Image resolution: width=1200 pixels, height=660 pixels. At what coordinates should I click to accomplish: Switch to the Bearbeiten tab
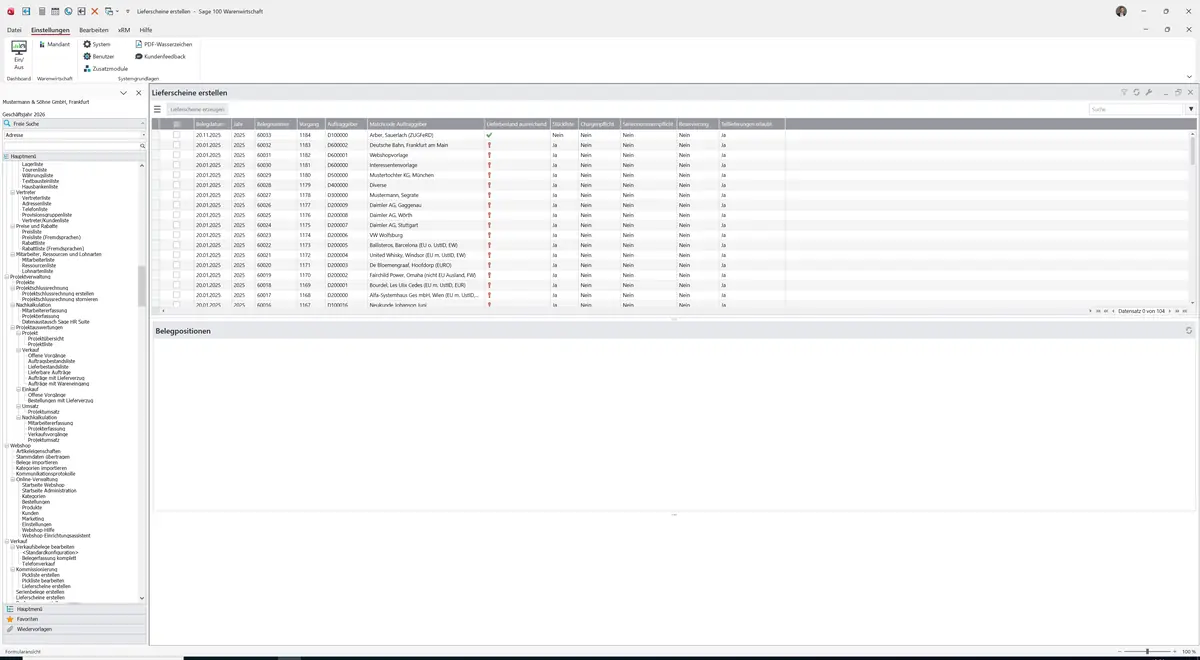(x=94, y=30)
